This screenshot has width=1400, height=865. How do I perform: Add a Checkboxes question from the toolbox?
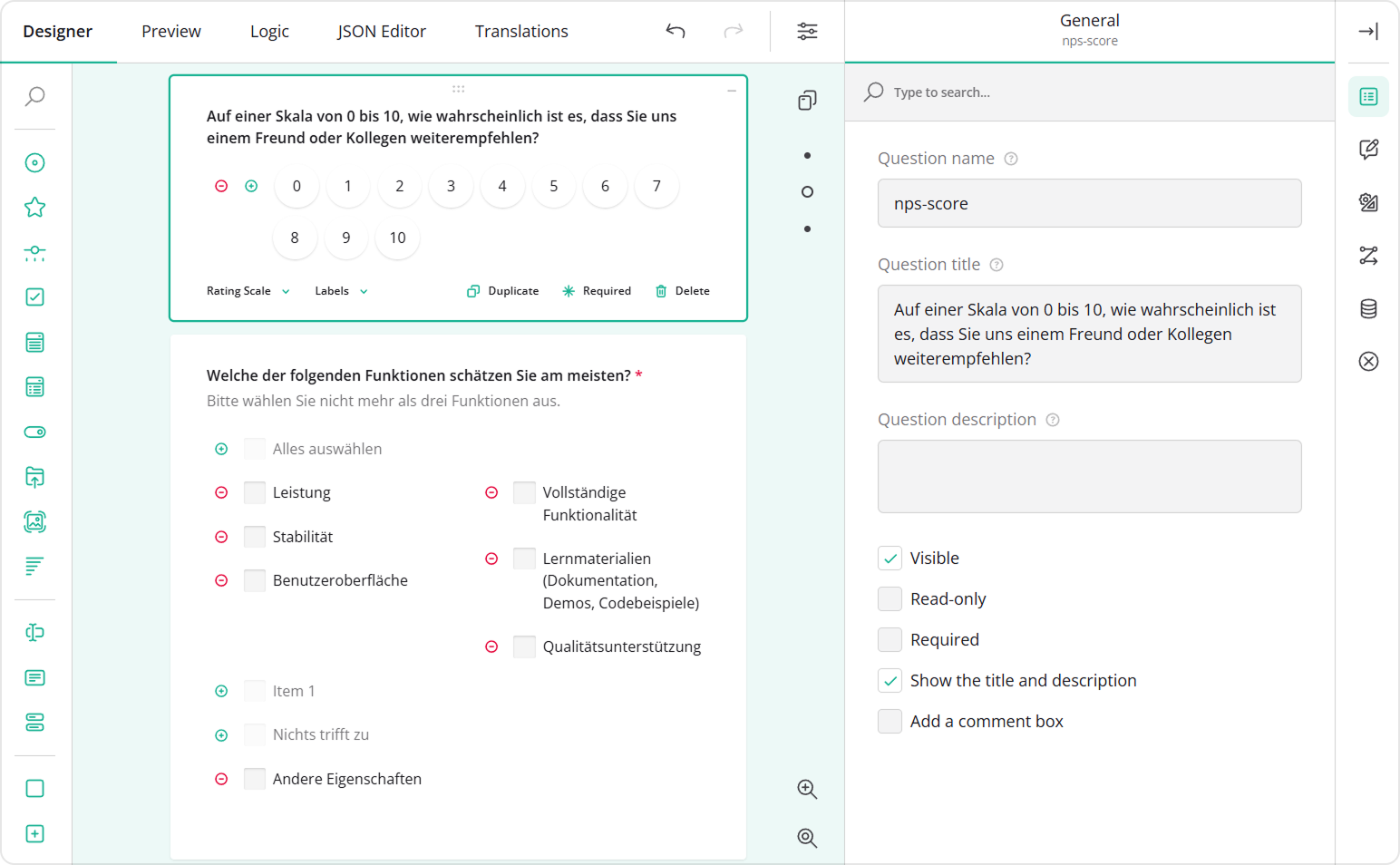34,296
